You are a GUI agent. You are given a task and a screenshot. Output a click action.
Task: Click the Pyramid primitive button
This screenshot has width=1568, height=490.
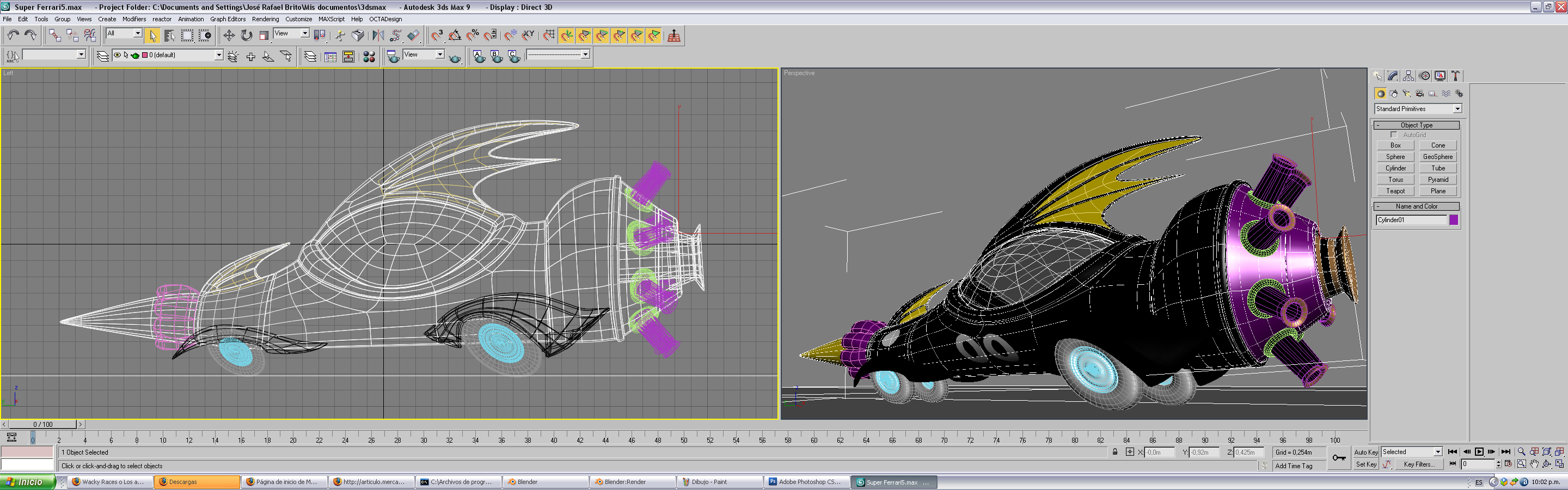[1438, 180]
